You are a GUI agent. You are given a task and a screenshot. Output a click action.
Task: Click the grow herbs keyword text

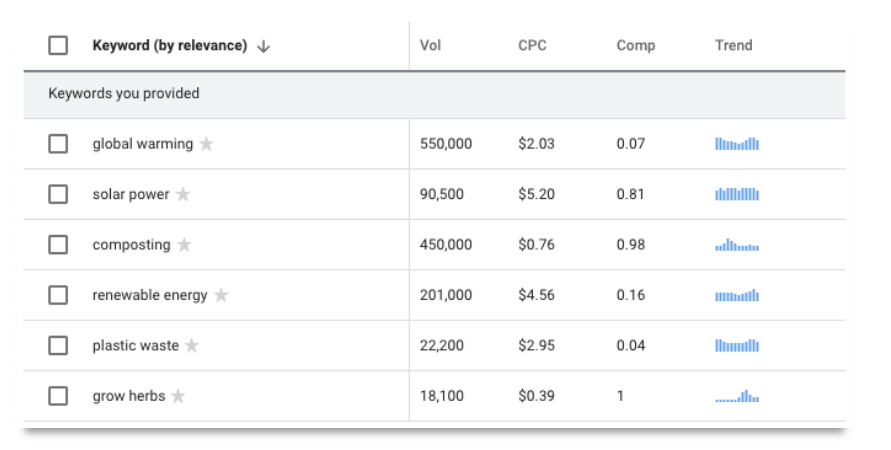point(129,396)
